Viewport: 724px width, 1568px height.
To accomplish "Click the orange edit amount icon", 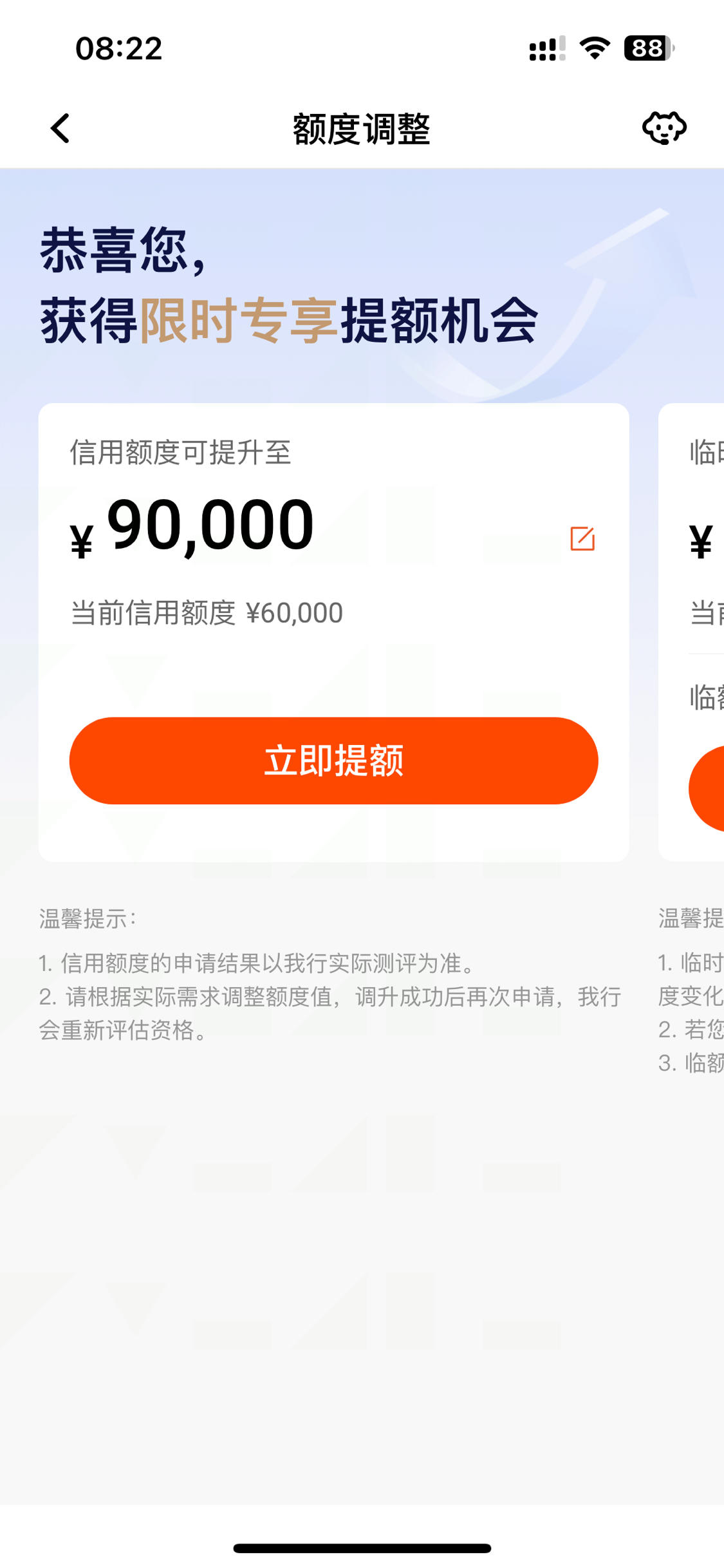I will pyautogui.click(x=582, y=538).
